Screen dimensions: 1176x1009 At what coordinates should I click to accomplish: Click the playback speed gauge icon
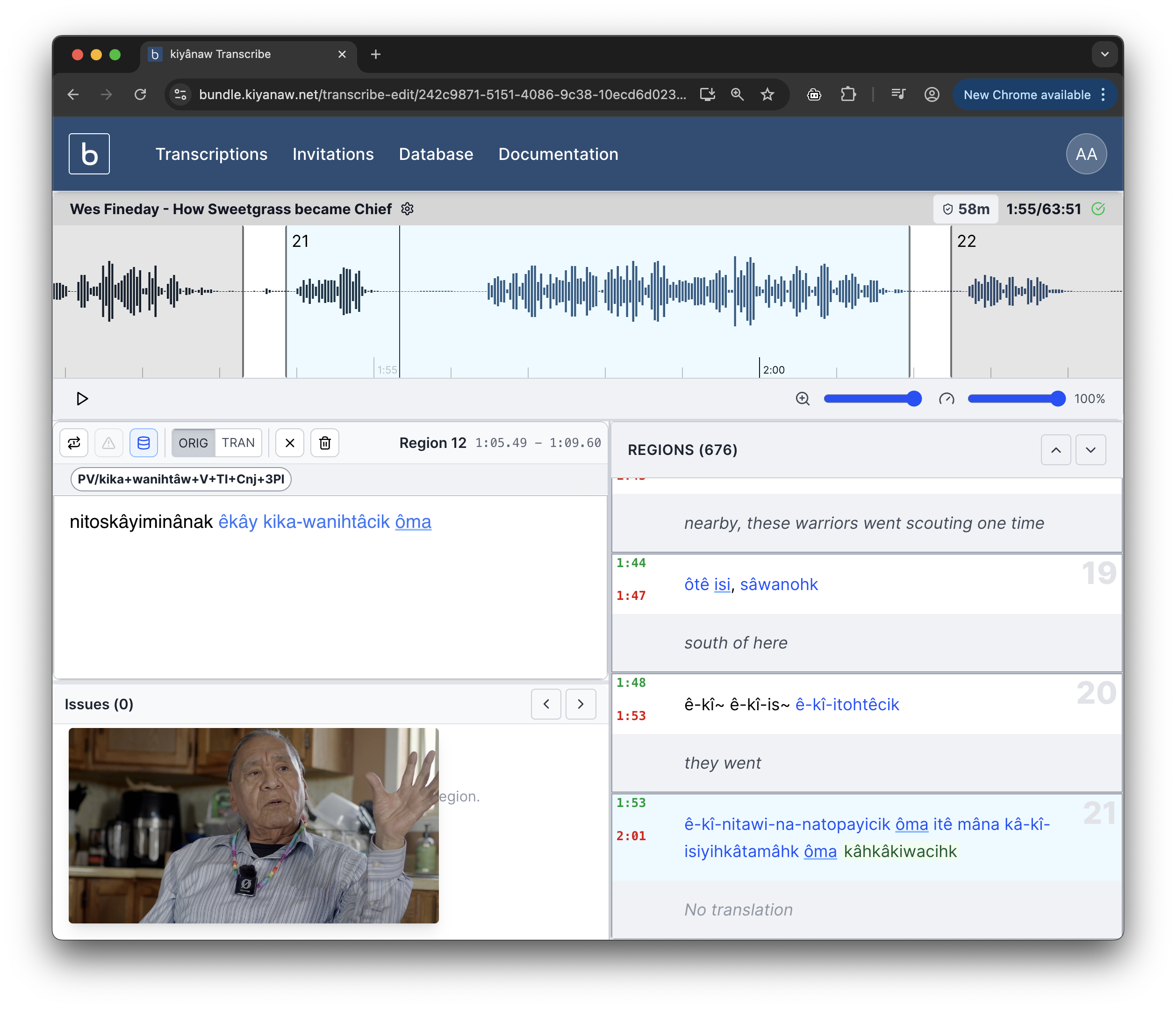(x=946, y=399)
